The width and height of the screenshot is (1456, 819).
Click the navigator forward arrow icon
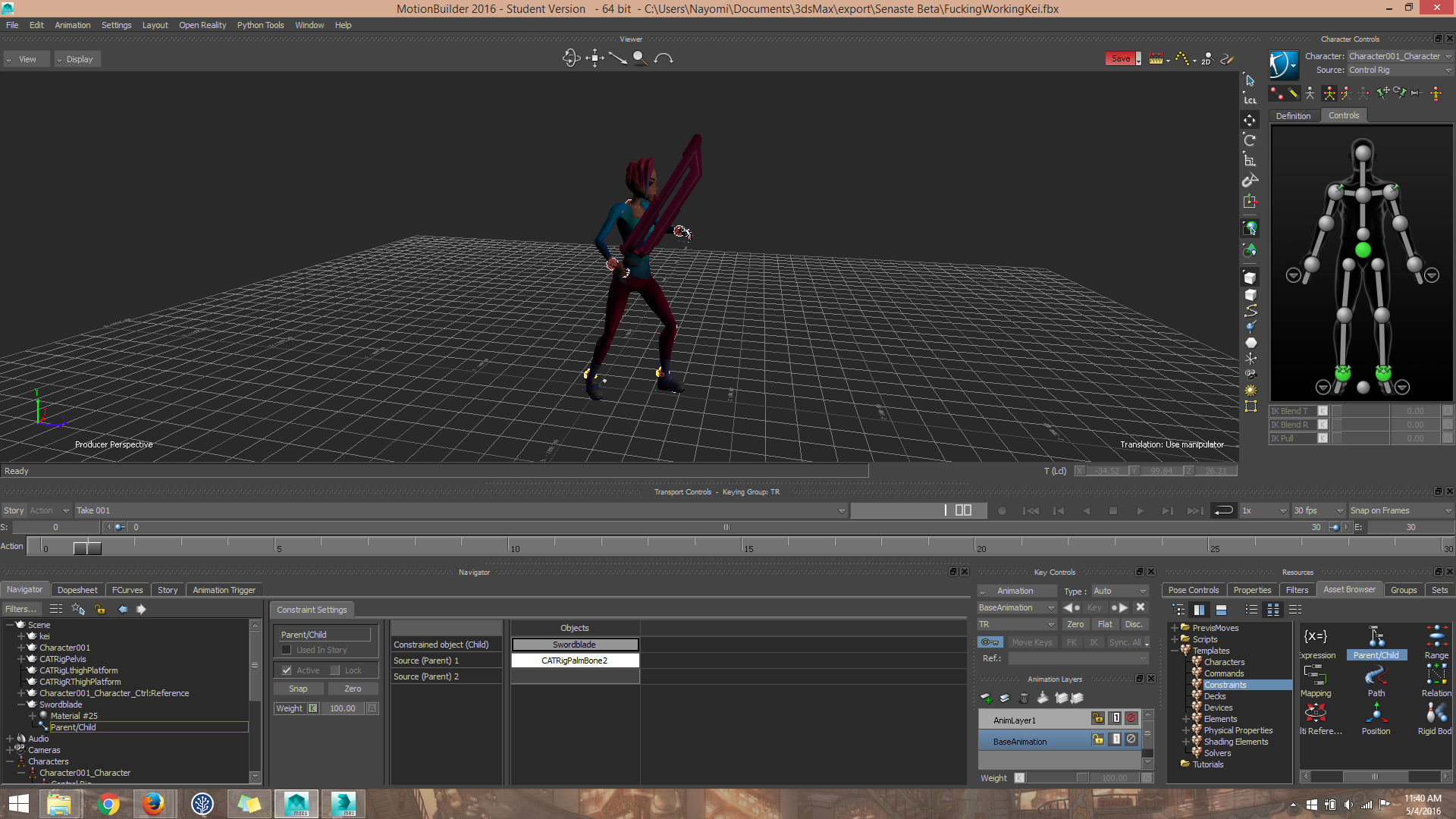pos(141,609)
